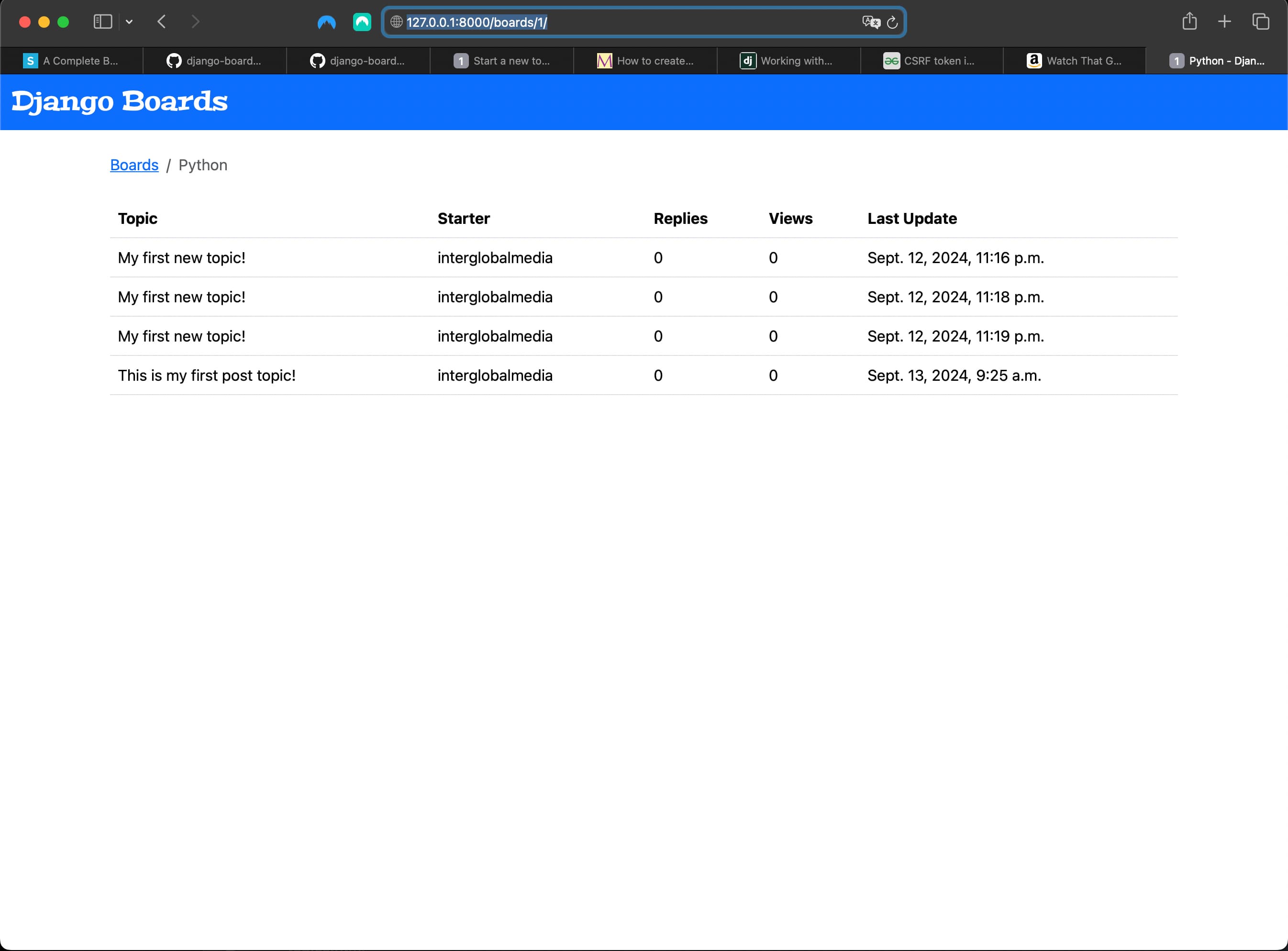Click 'Sept. 12, 2024, 11:19 p.m.' date
The image size is (1288, 951).
956,336
